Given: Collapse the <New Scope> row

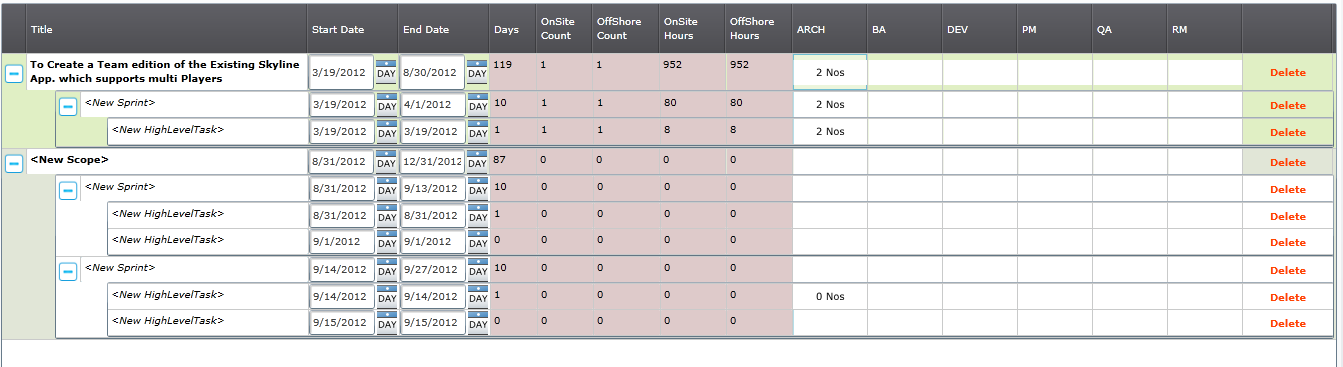Looking at the screenshot, I should [14, 163].
